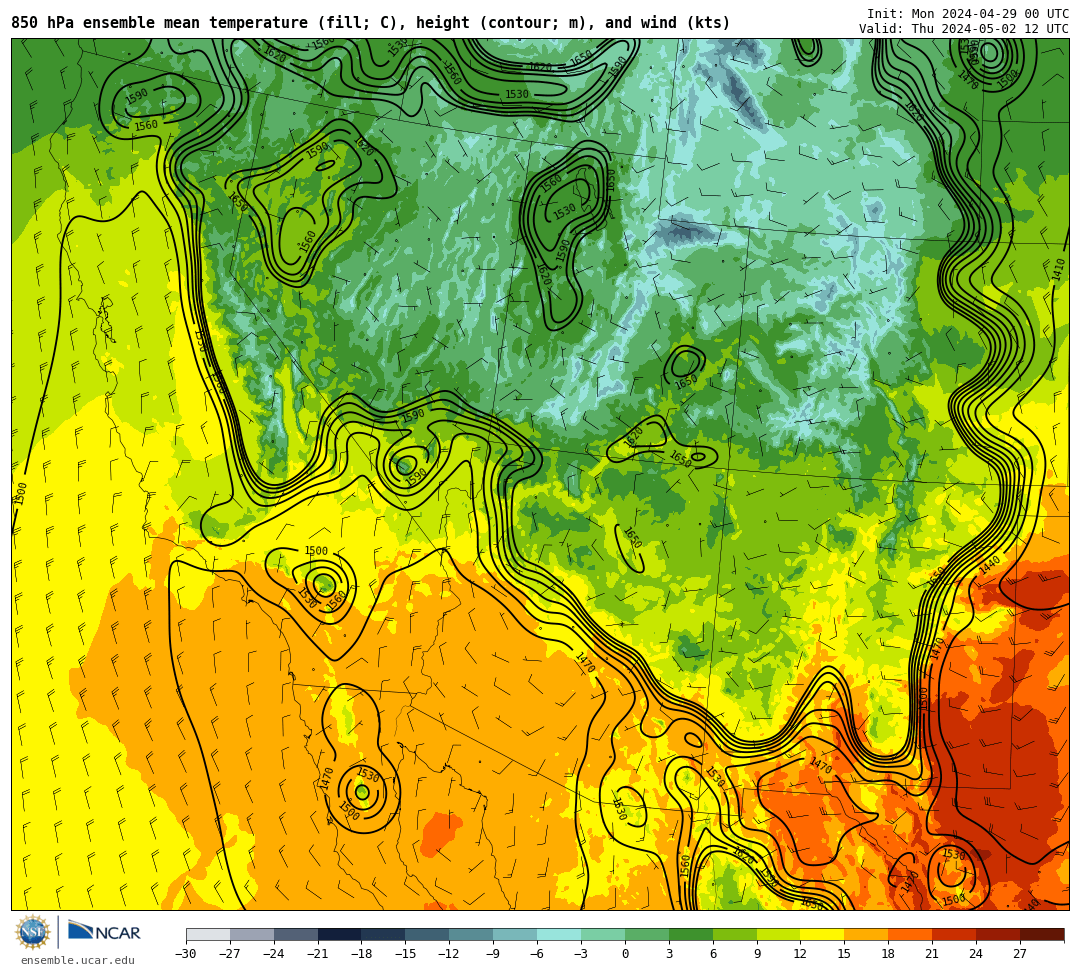1080x973 pixels.
Task: Click the orange colorbar segment between 15 and 18
Action: [866, 934]
